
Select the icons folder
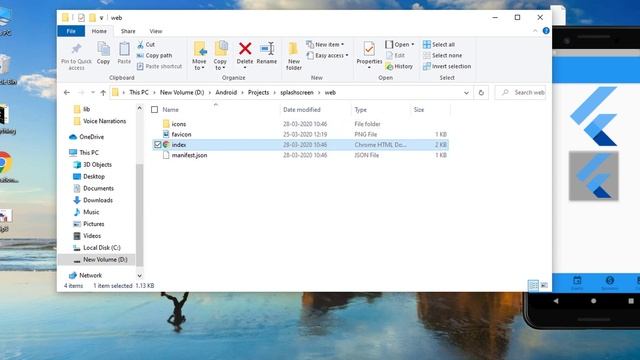click(x=179, y=124)
